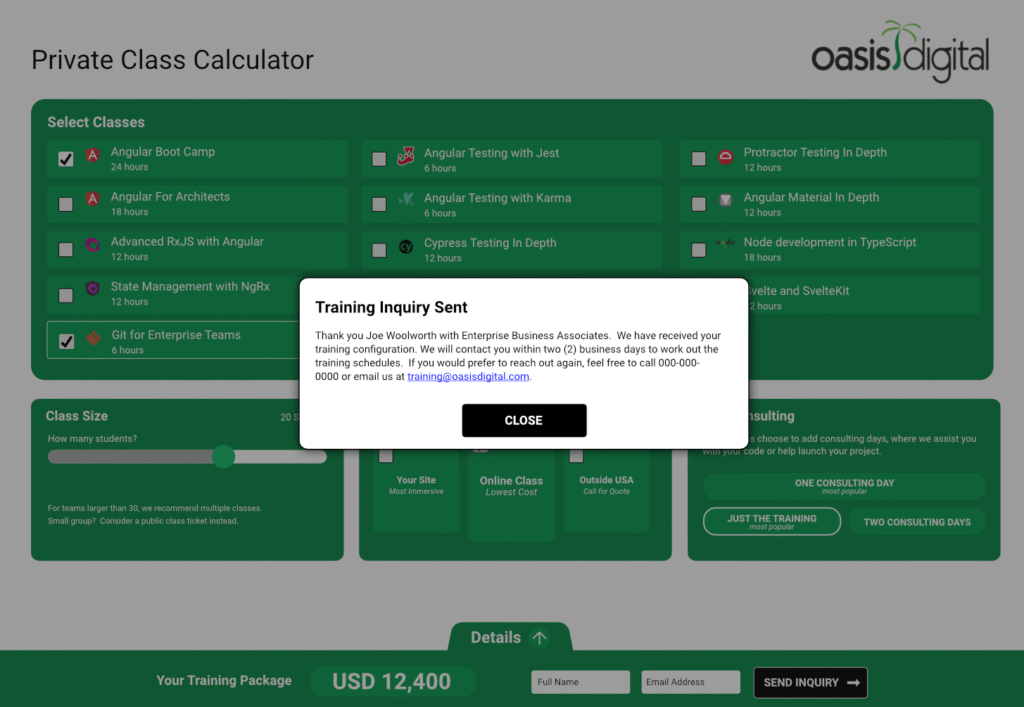Click the class size slider handle
Viewport: 1024px width, 707px height.
pos(224,457)
